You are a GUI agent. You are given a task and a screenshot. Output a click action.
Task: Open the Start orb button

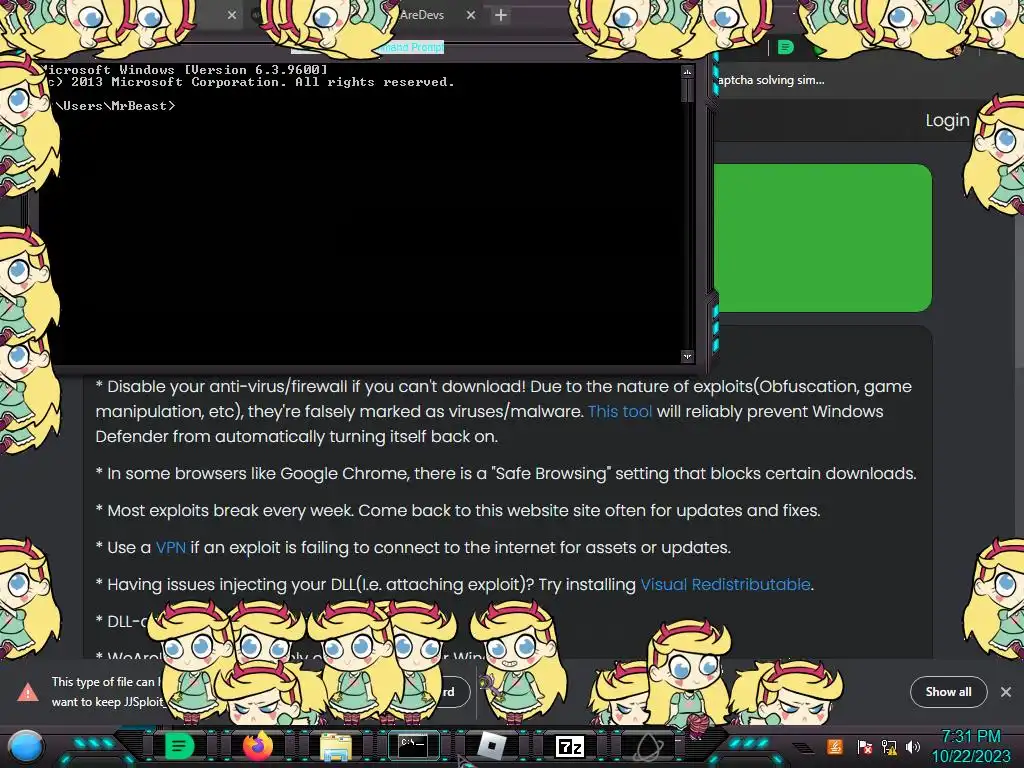(x=25, y=746)
